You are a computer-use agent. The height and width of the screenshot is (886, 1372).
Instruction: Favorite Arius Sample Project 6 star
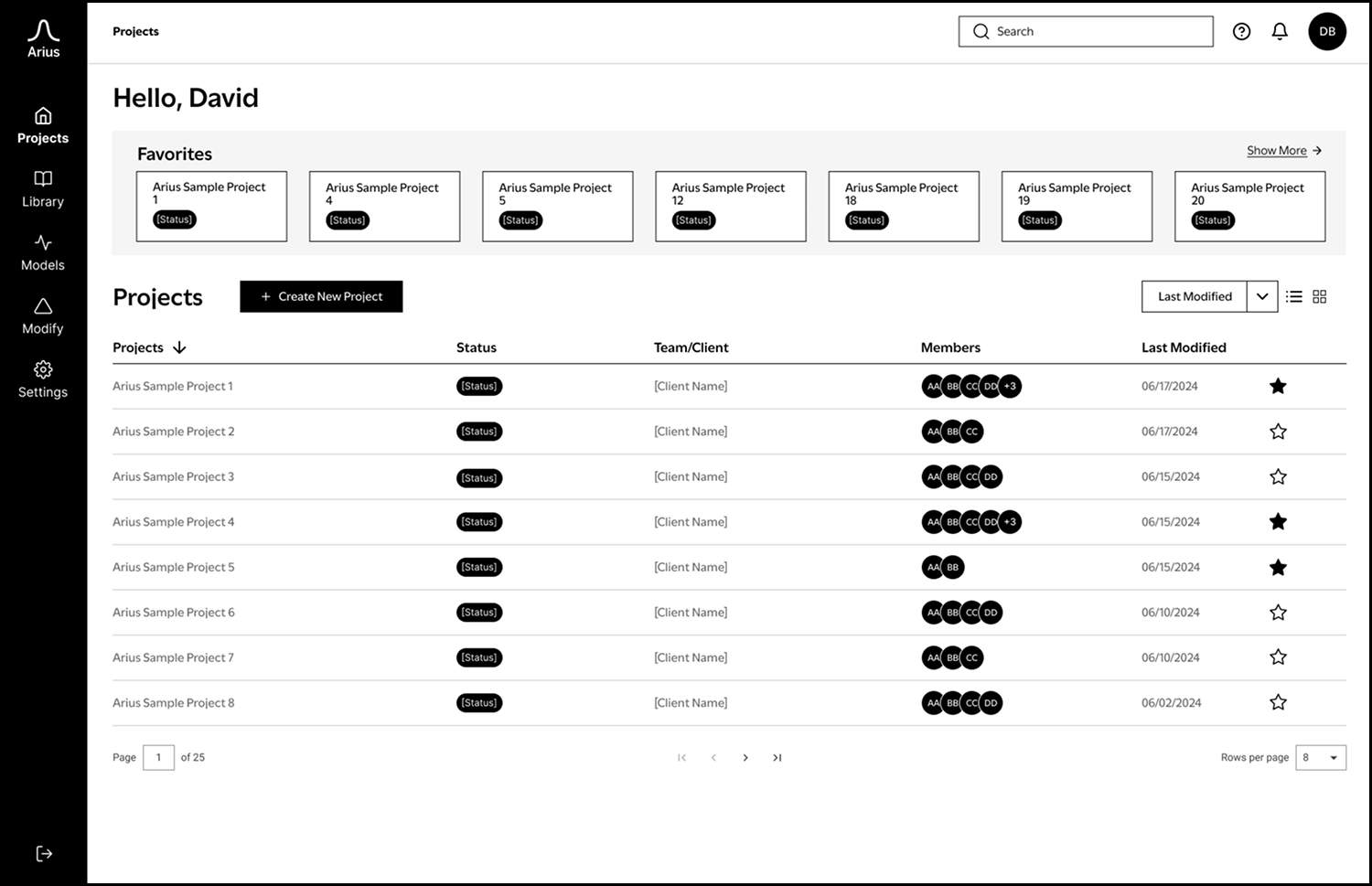click(x=1278, y=613)
